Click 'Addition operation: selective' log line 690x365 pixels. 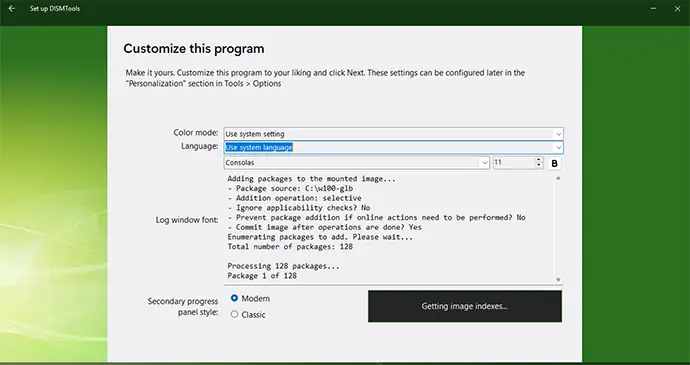click(294, 198)
